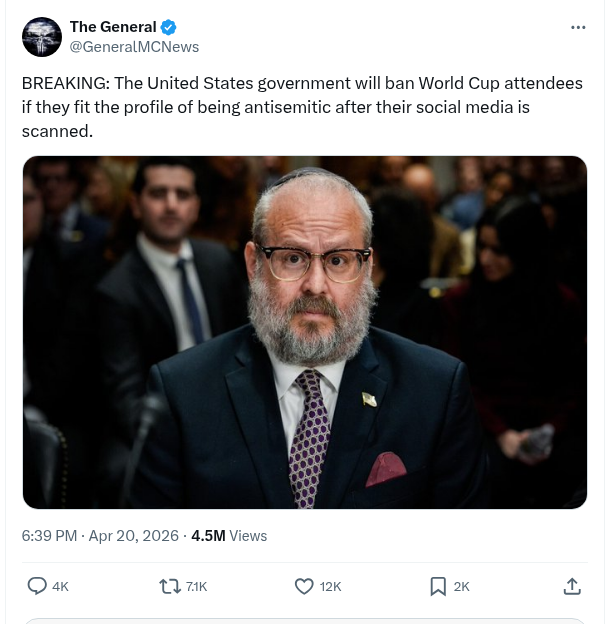Click the BREAKING tweet text body
Viewport: 608px width, 624px height.
(302, 107)
